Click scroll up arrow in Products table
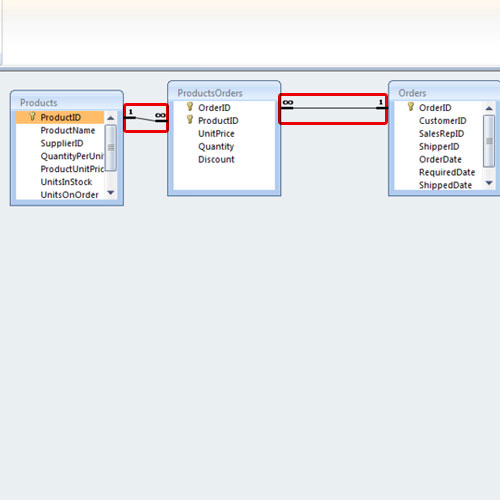 point(111,118)
